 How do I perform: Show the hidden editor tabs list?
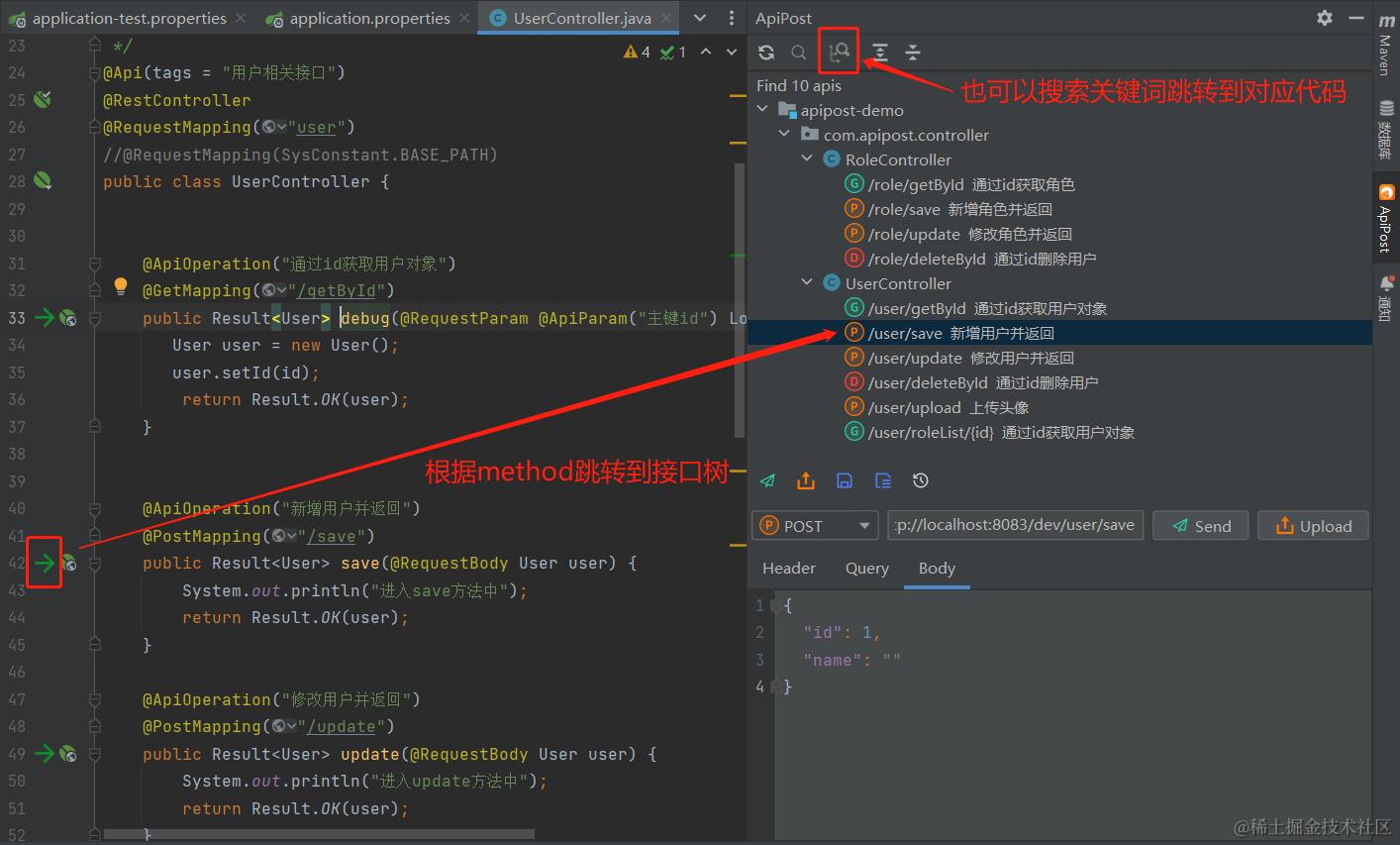[x=700, y=18]
